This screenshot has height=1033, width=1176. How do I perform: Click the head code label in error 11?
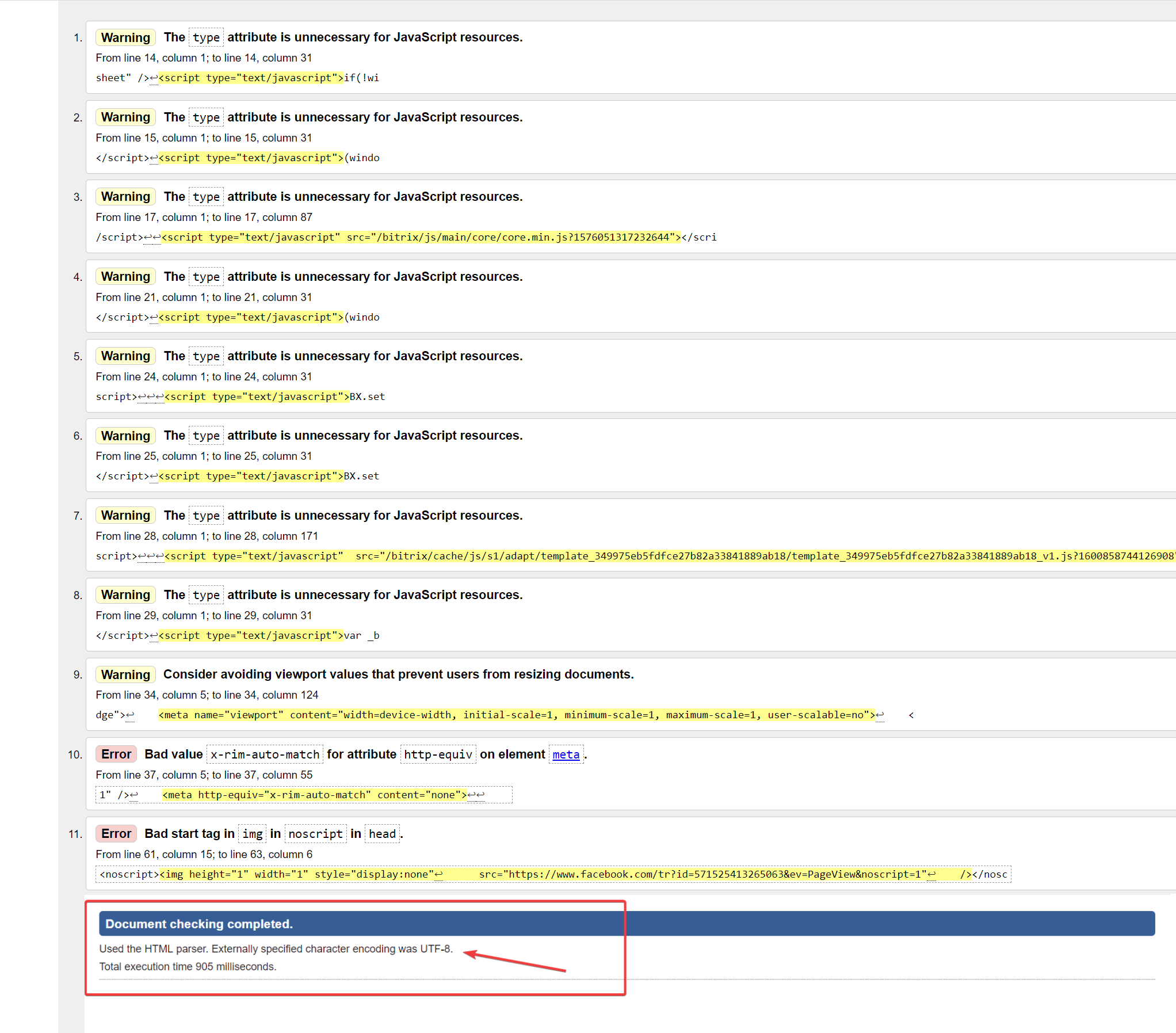pos(382,834)
